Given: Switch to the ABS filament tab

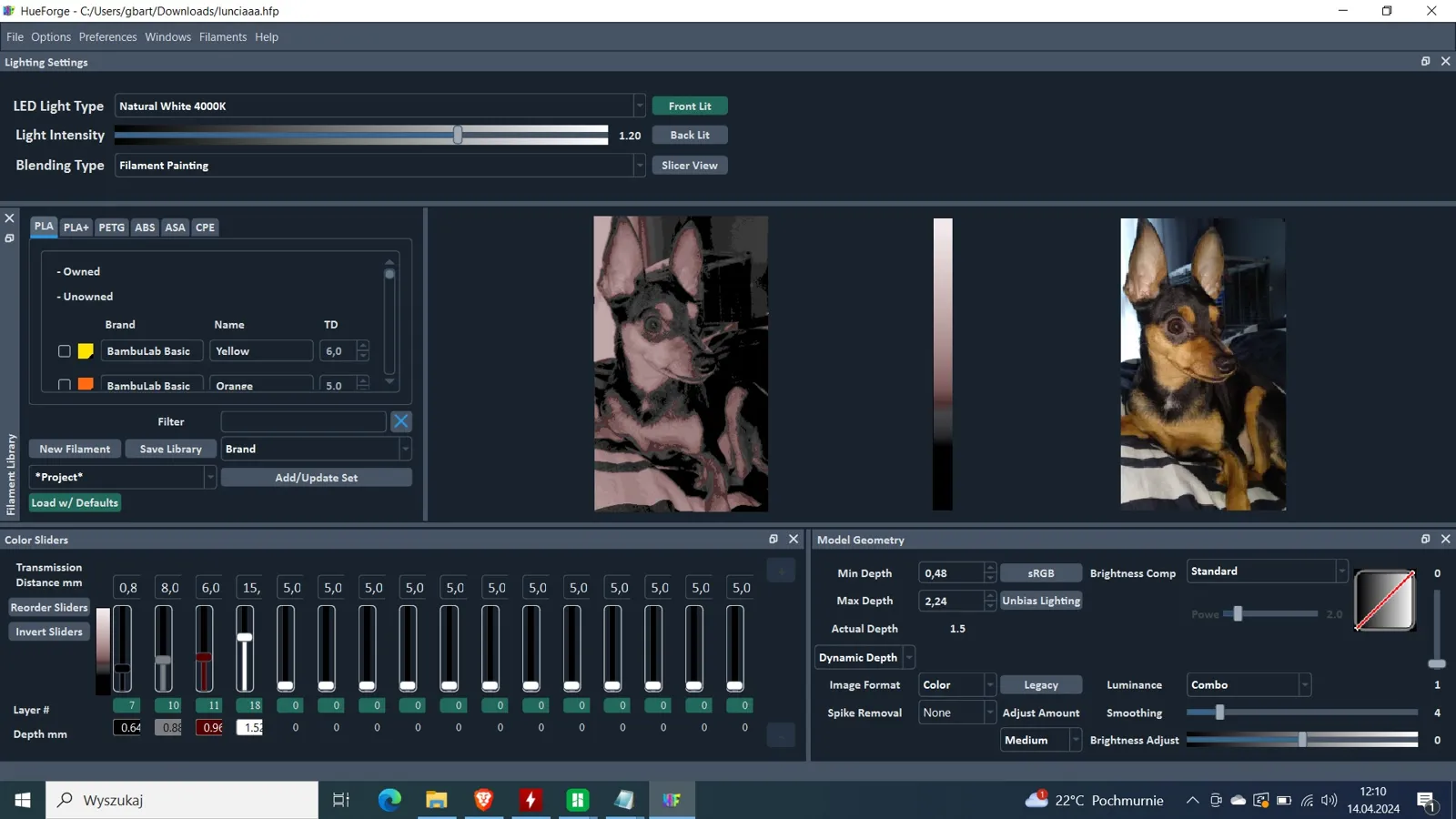Looking at the screenshot, I should tap(145, 227).
